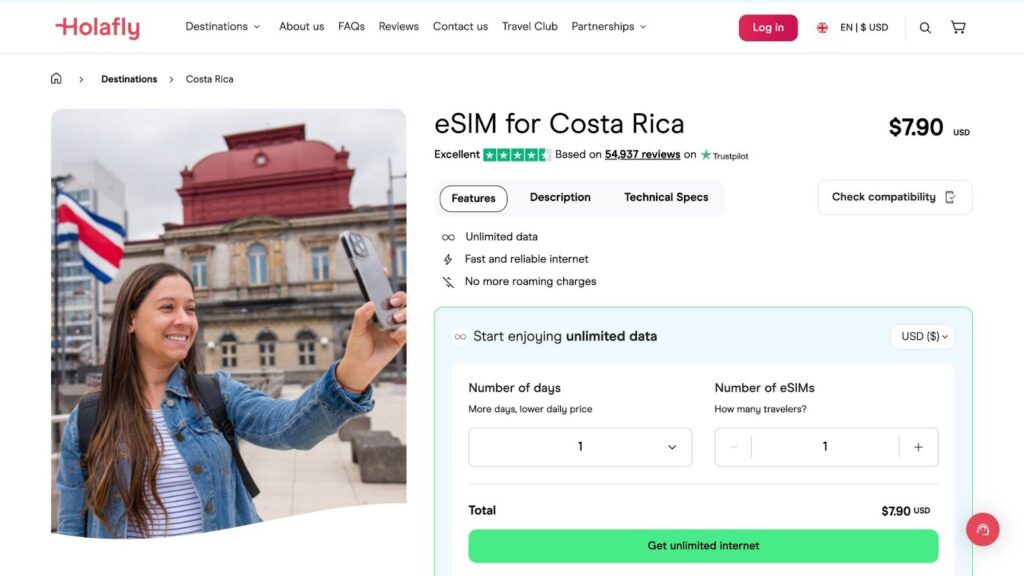Click the home icon in the breadcrumb
Screen dimensions: 1024x576
(56, 78)
